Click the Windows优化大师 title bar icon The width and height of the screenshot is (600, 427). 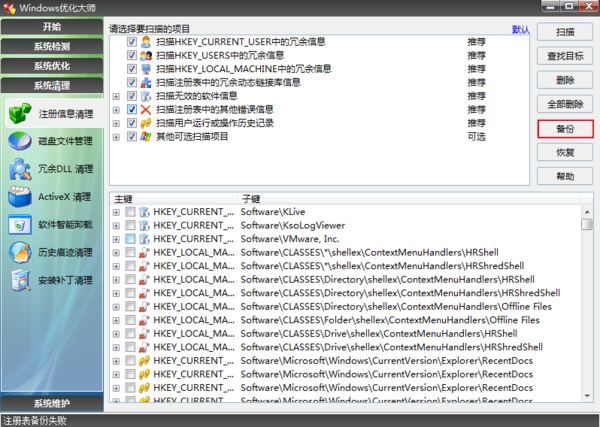pyautogui.click(x=9, y=9)
